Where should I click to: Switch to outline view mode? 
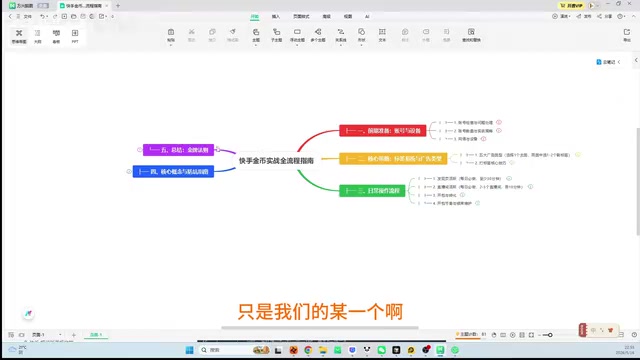pos(38,36)
